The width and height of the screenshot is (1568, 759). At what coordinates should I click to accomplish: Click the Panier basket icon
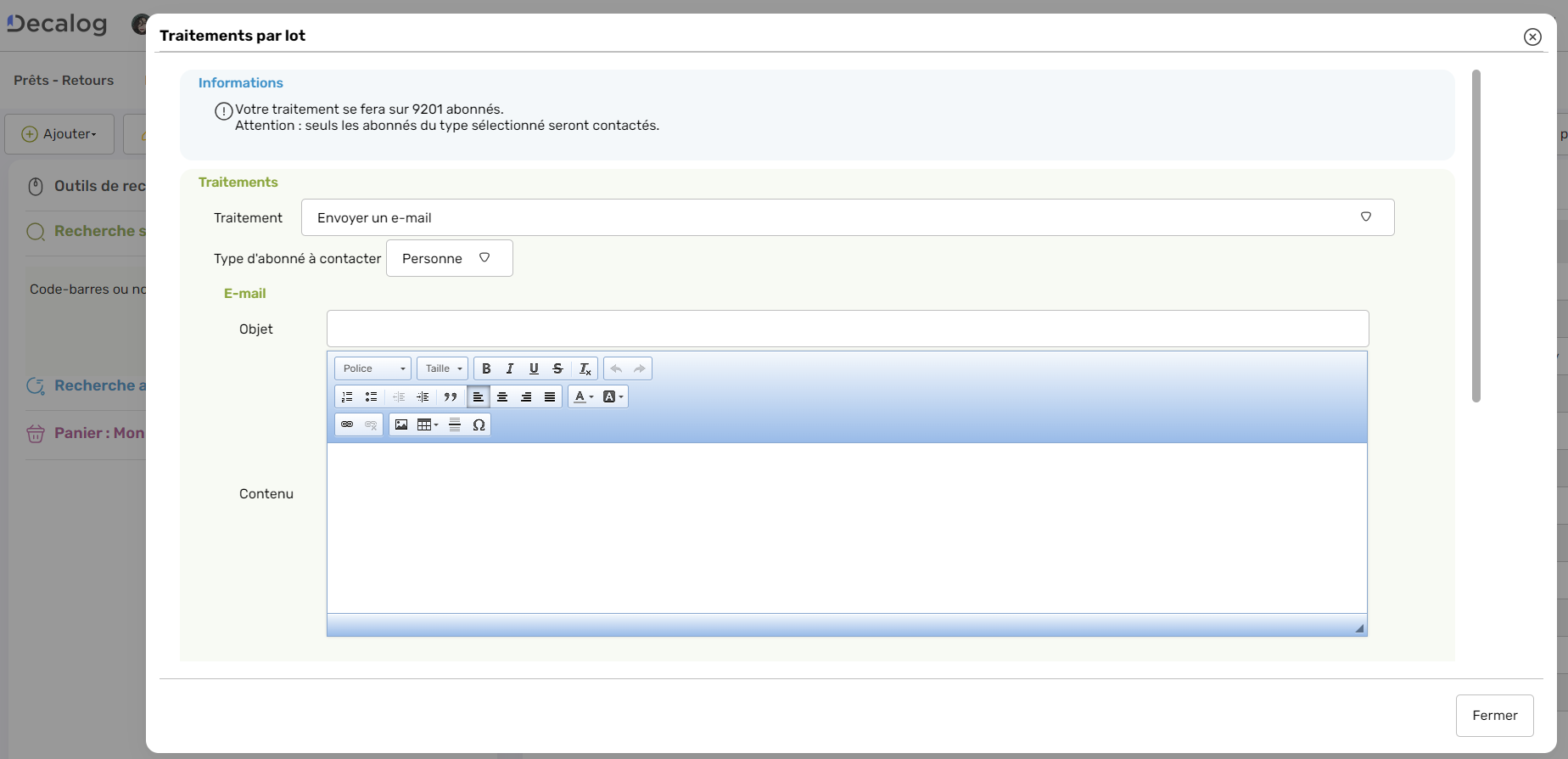coord(36,434)
